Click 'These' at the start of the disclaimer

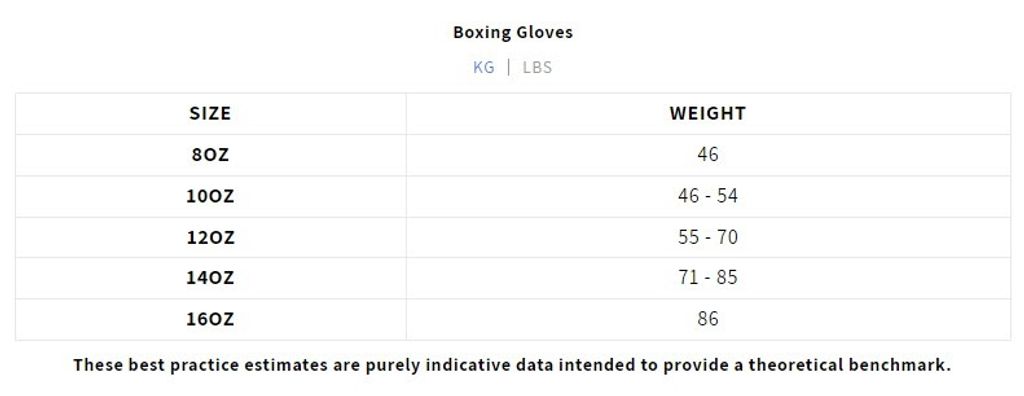(97, 365)
